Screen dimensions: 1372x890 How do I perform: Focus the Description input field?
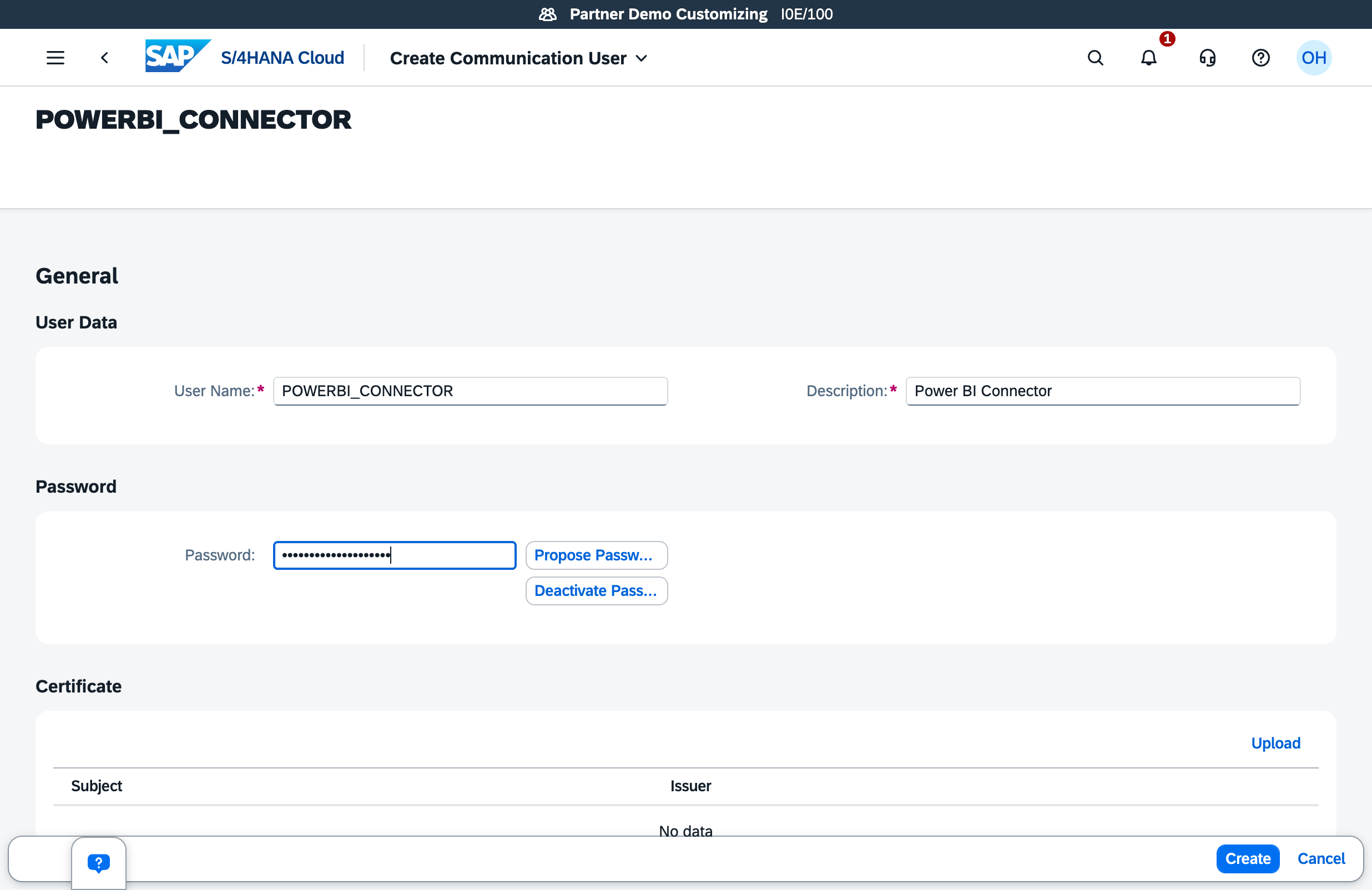point(1103,391)
